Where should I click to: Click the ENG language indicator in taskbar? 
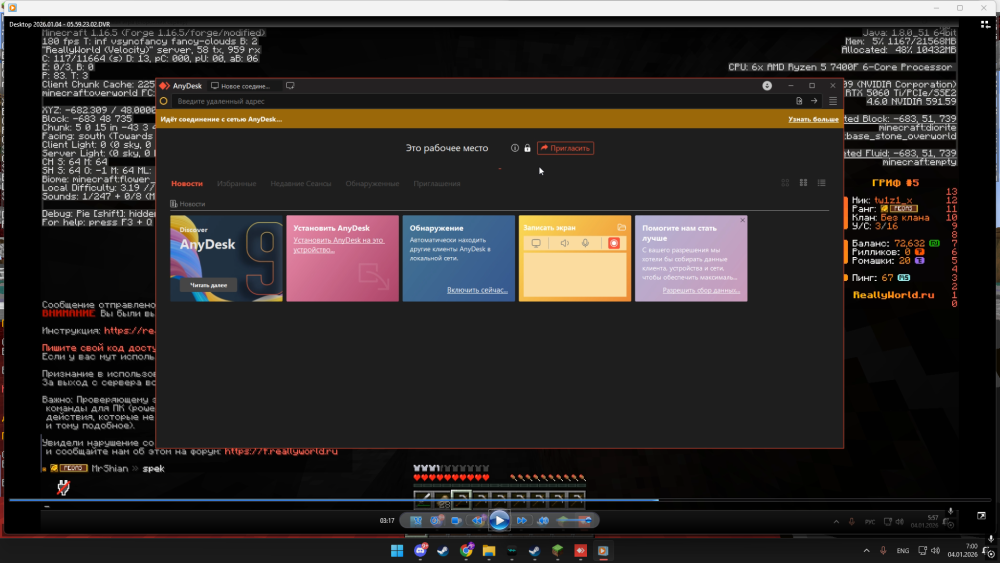(x=902, y=550)
